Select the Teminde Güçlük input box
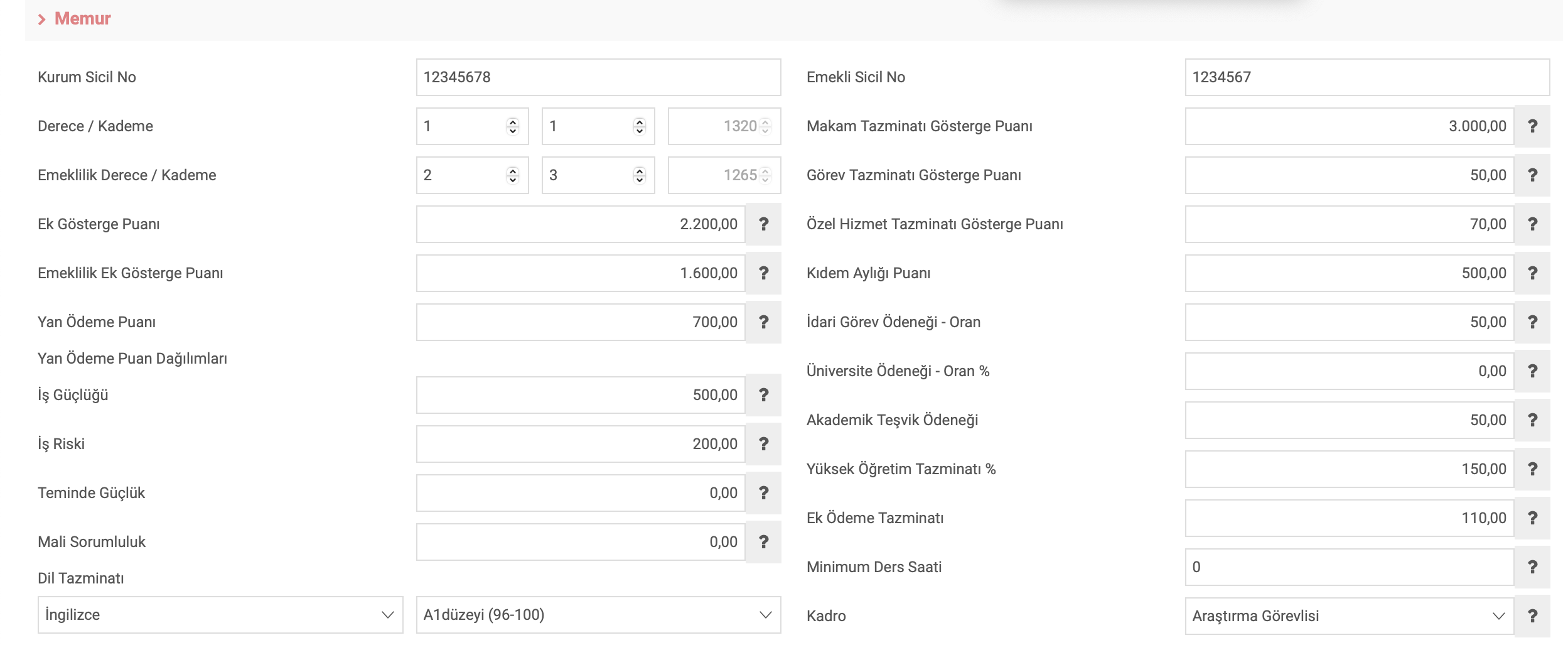Image resolution: width=1568 pixels, height=645 pixels. tap(580, 493)
